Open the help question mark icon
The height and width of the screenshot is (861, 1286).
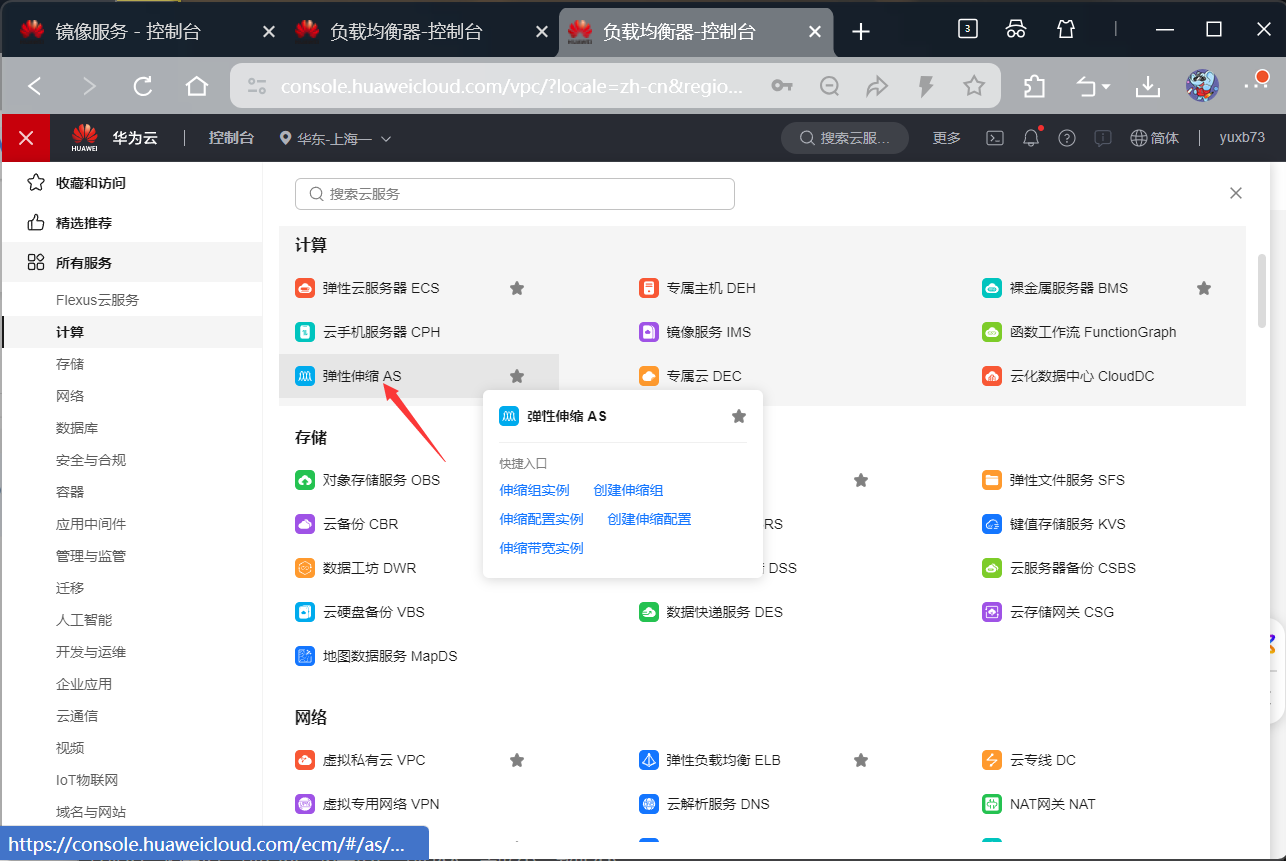tap(1067, 138)
